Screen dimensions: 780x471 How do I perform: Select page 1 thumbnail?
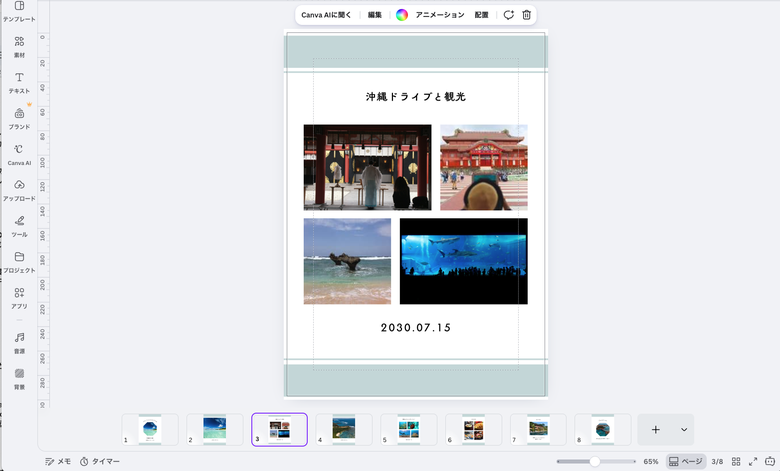150,429
